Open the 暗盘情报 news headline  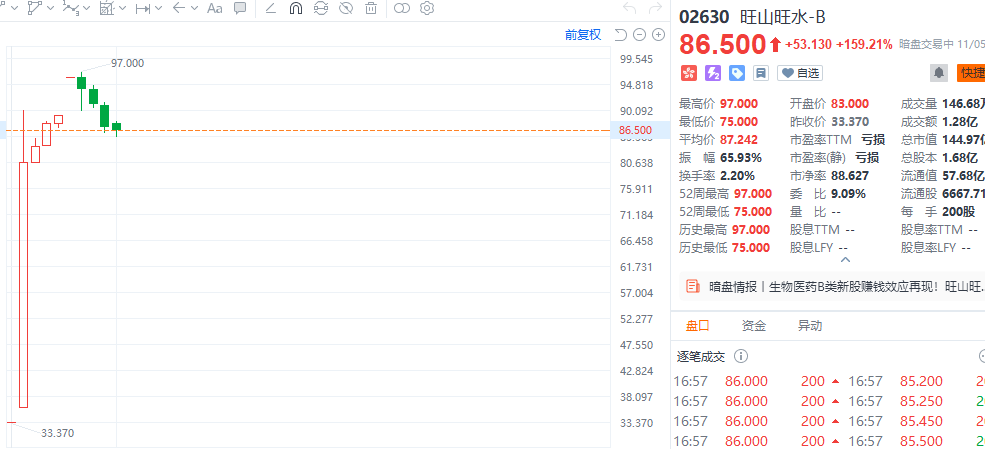(x=847, y=286)
